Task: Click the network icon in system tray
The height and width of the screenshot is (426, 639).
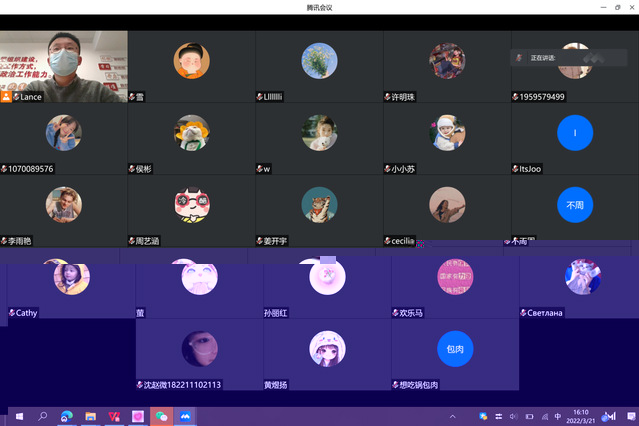Action: click(x=544, y=417)
